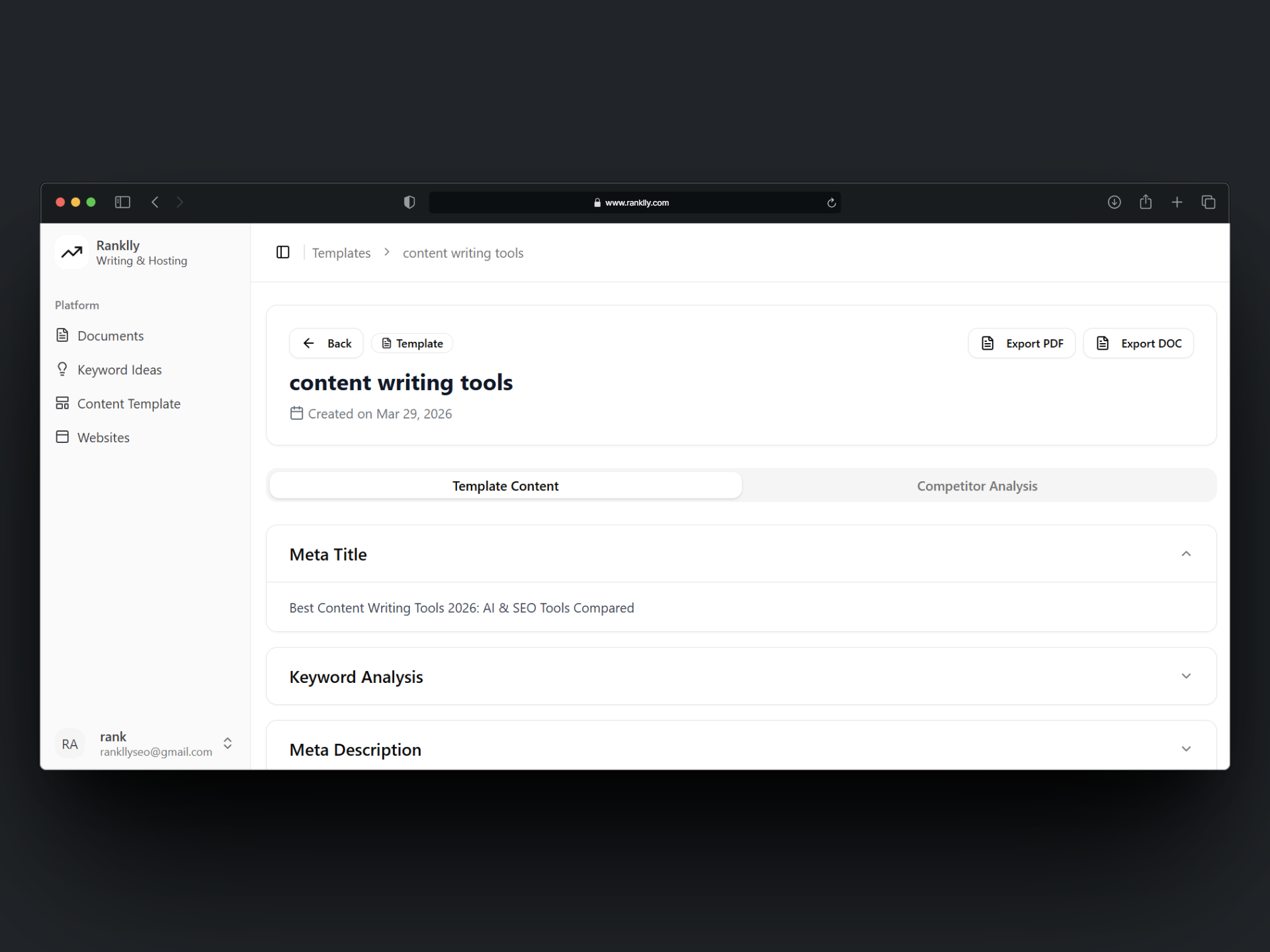Select the Documents icon in the sidebar
The width and height of the screenshot is (1270, 952).
(62, 335)
